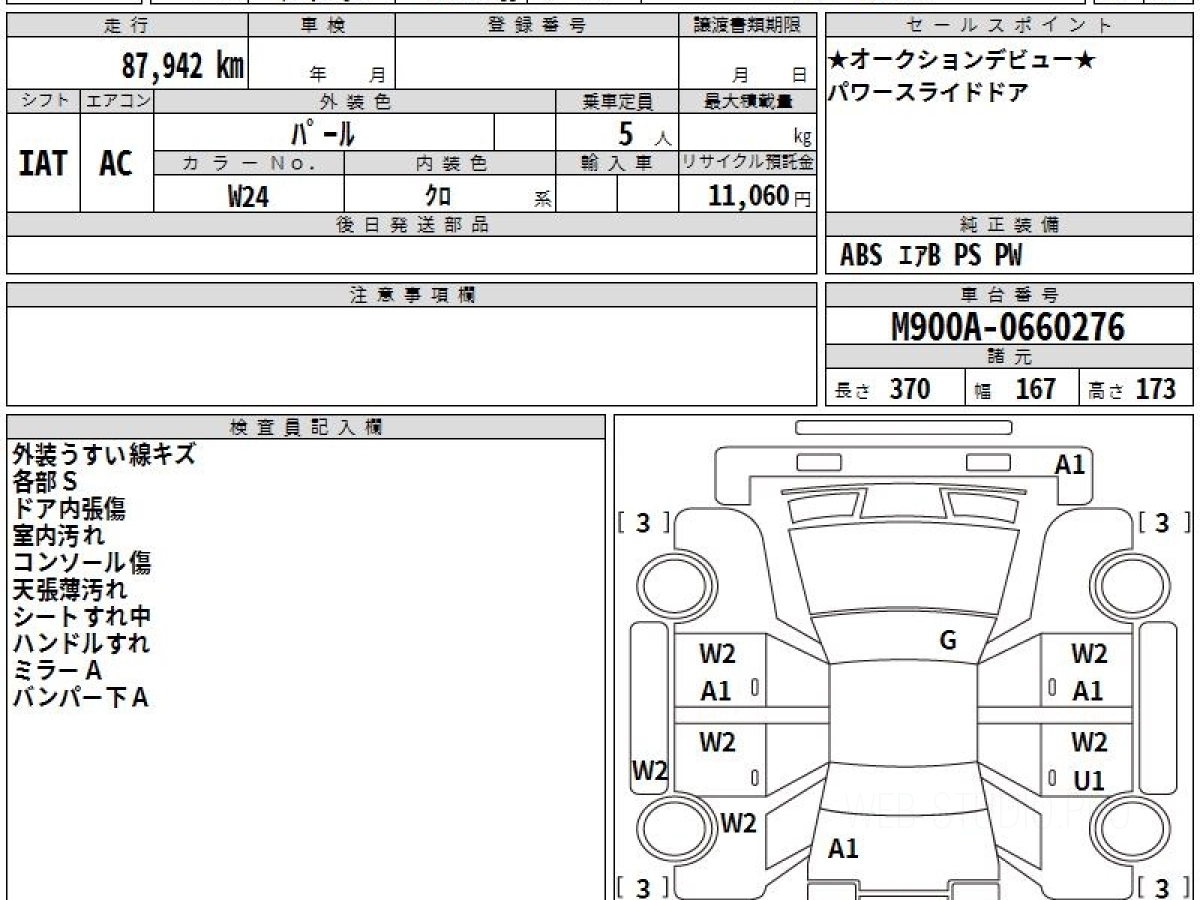1200x900 pixels.
Task: Select the equipment list ABS エアB PS PW
Action: 931,256
